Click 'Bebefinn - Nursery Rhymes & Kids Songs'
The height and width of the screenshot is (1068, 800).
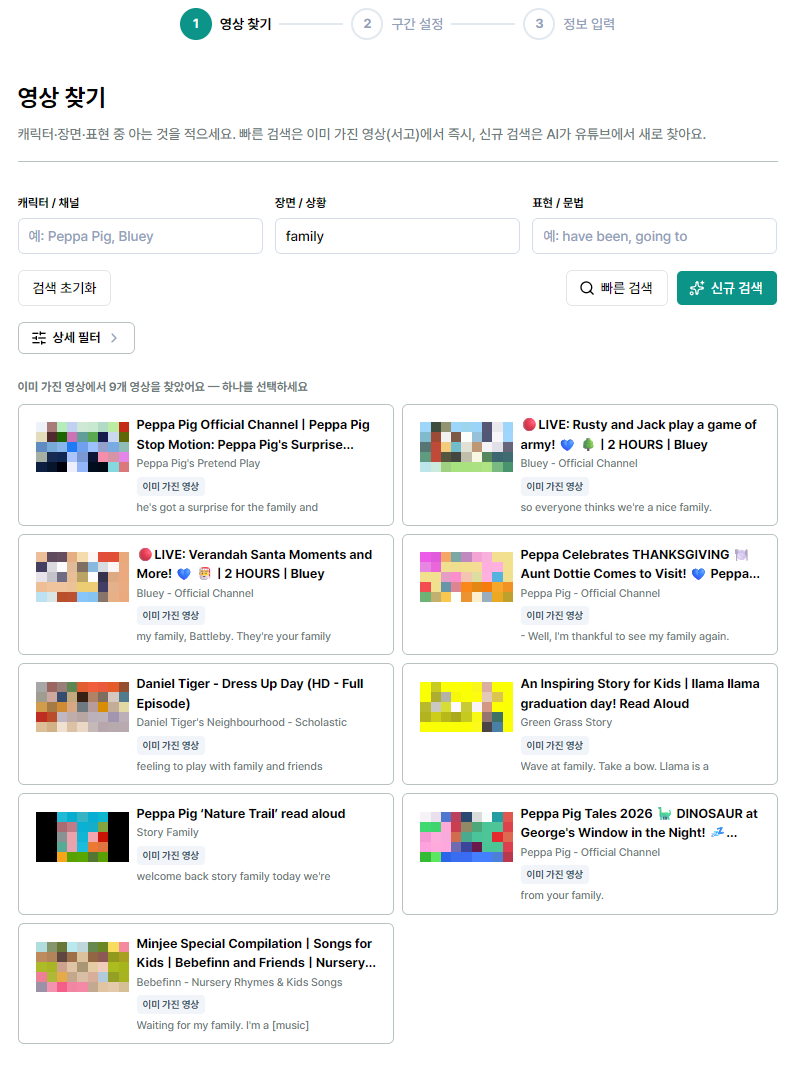tap(240, 982)
